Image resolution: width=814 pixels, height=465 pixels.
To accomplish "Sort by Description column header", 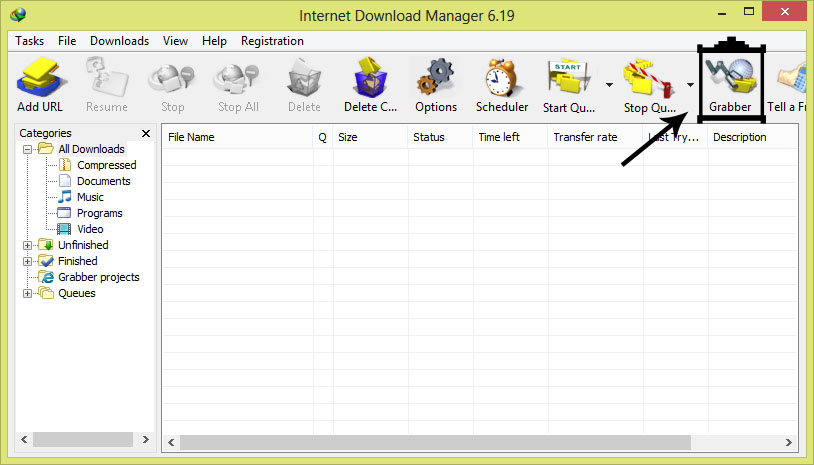I will [753, 137].
